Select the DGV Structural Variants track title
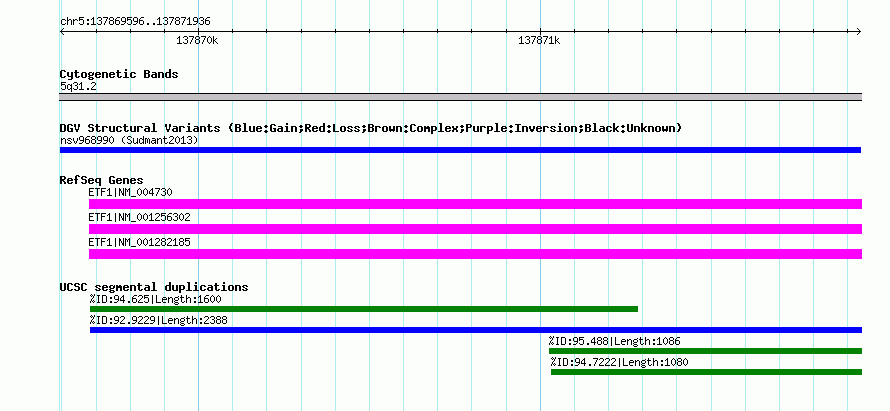 pos(371,128)
